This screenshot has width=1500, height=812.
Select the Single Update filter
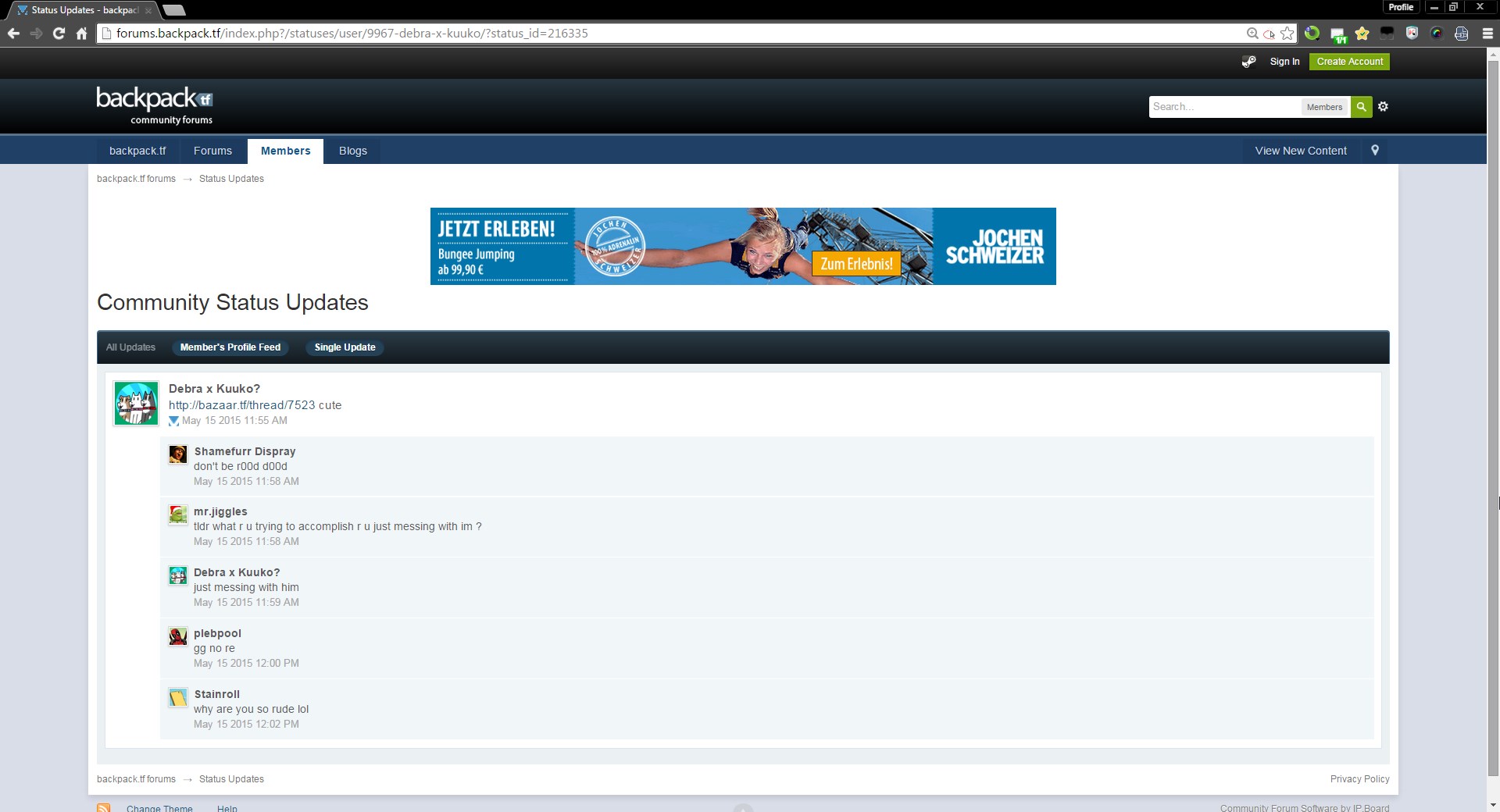pos(345,347)
